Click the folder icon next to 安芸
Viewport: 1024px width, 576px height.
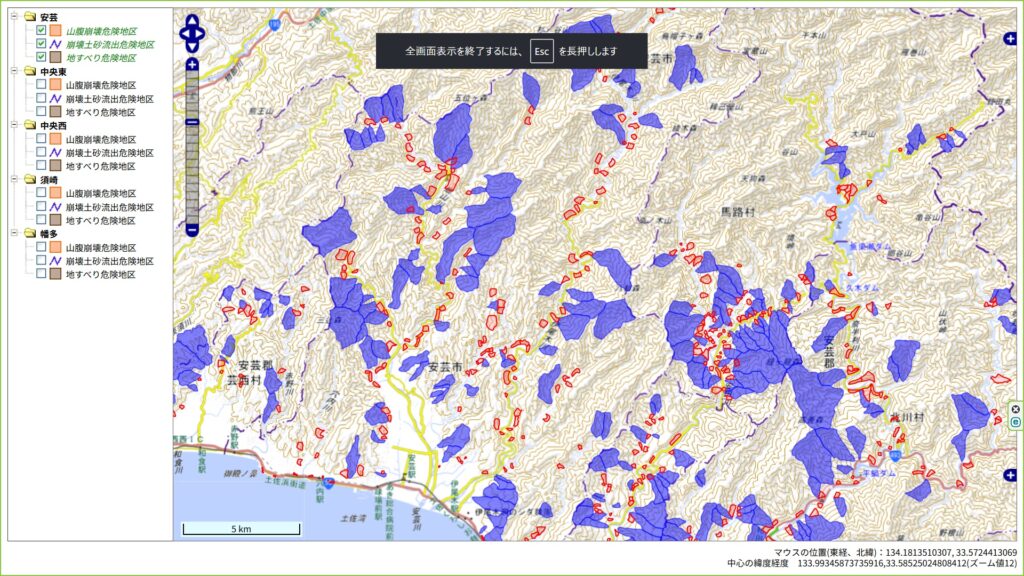coord(28,16)
